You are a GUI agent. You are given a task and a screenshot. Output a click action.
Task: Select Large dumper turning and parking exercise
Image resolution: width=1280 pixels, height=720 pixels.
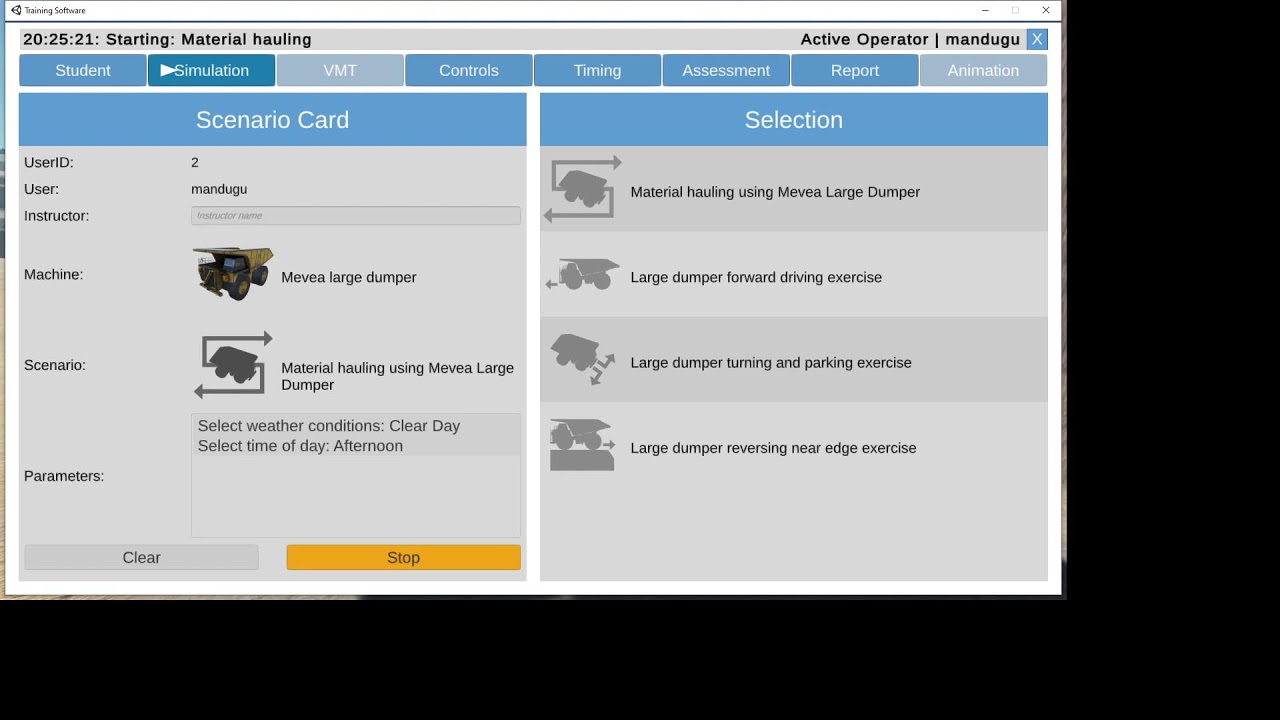(x=794, y=360)
